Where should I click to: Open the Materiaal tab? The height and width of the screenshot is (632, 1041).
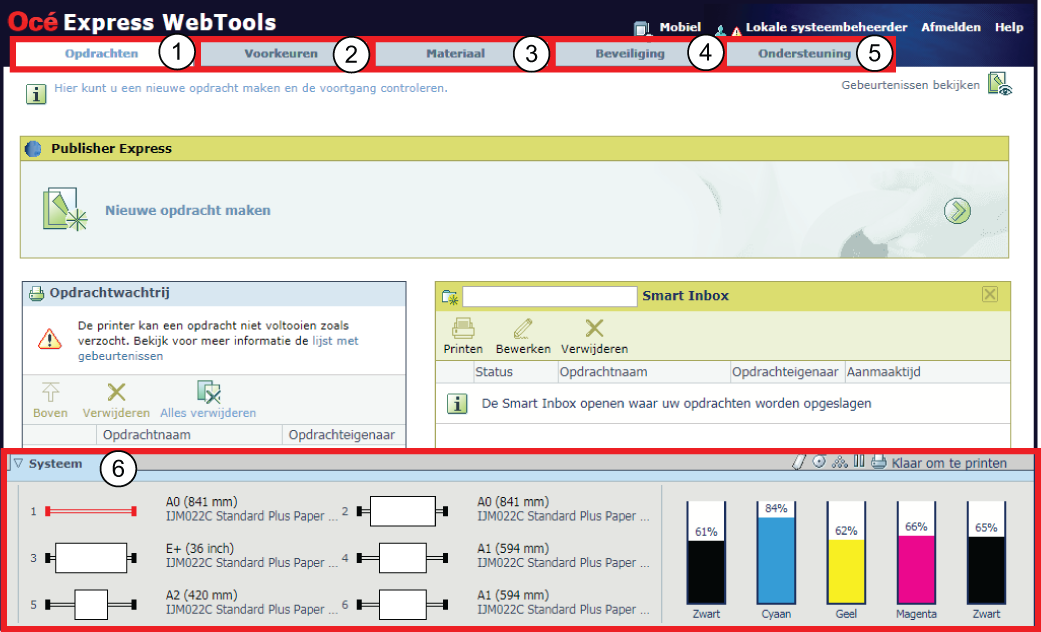[x=455, y=54]
